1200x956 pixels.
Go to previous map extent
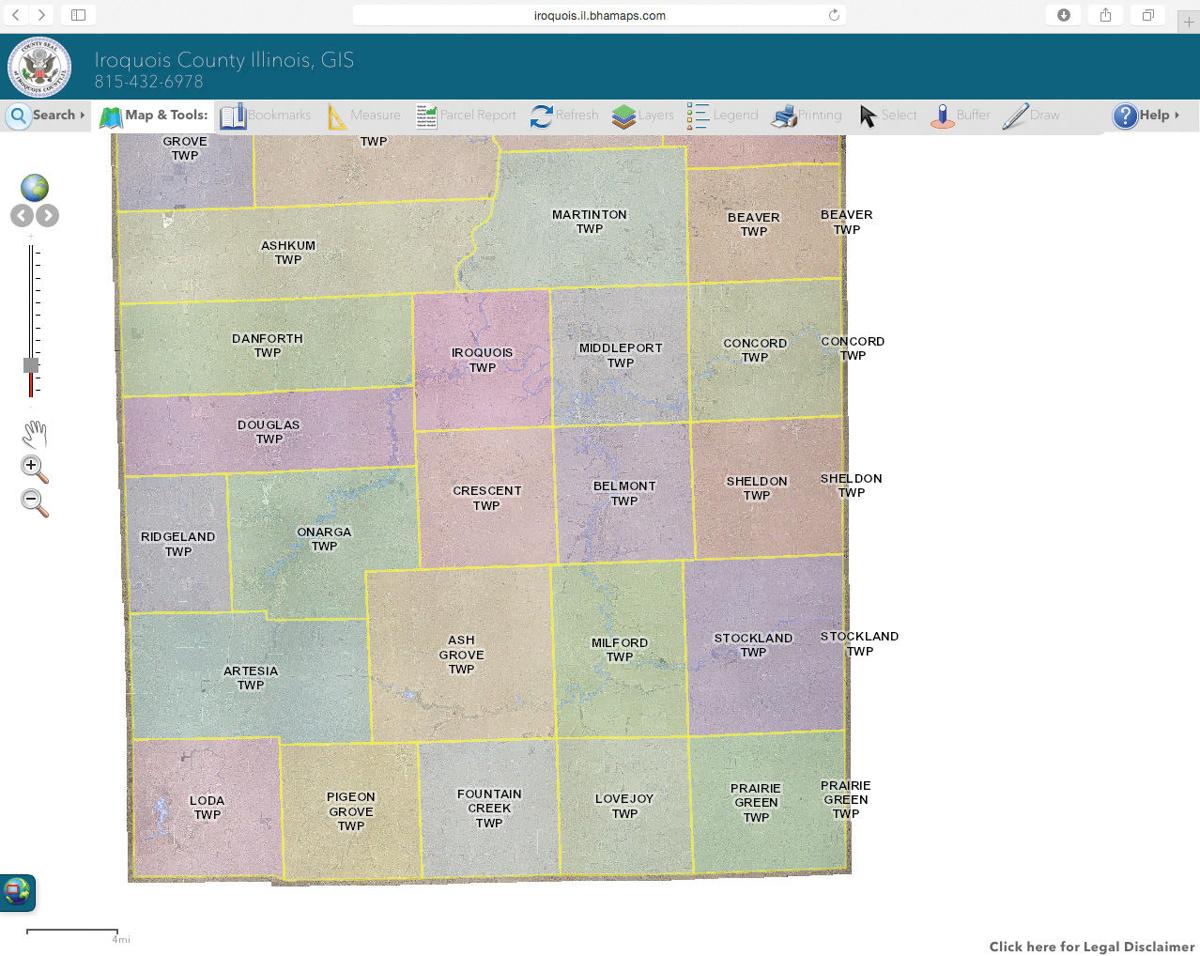click(x=22, y=215)
